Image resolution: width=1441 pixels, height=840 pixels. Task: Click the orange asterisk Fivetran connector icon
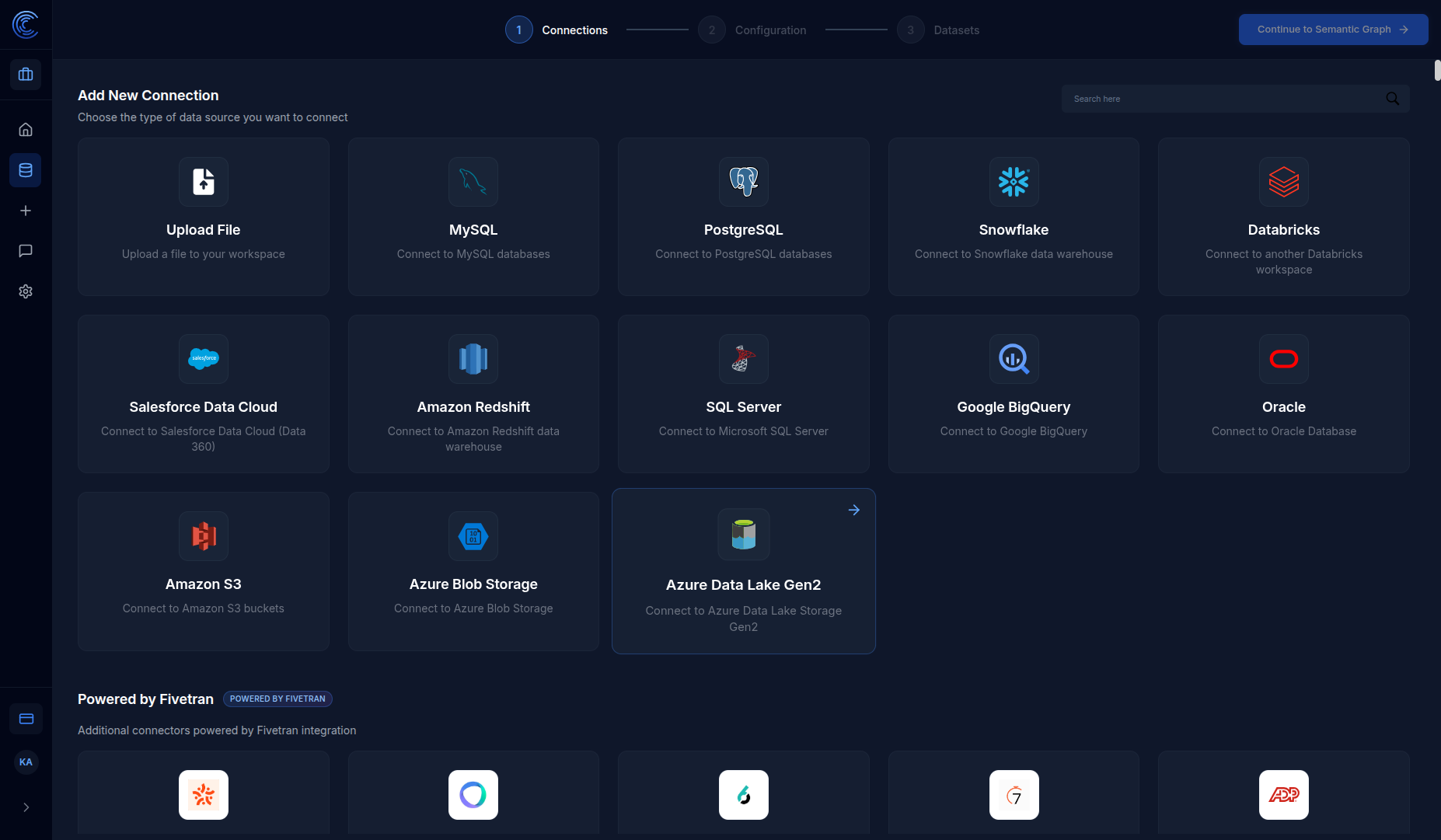tap(204, 795)
